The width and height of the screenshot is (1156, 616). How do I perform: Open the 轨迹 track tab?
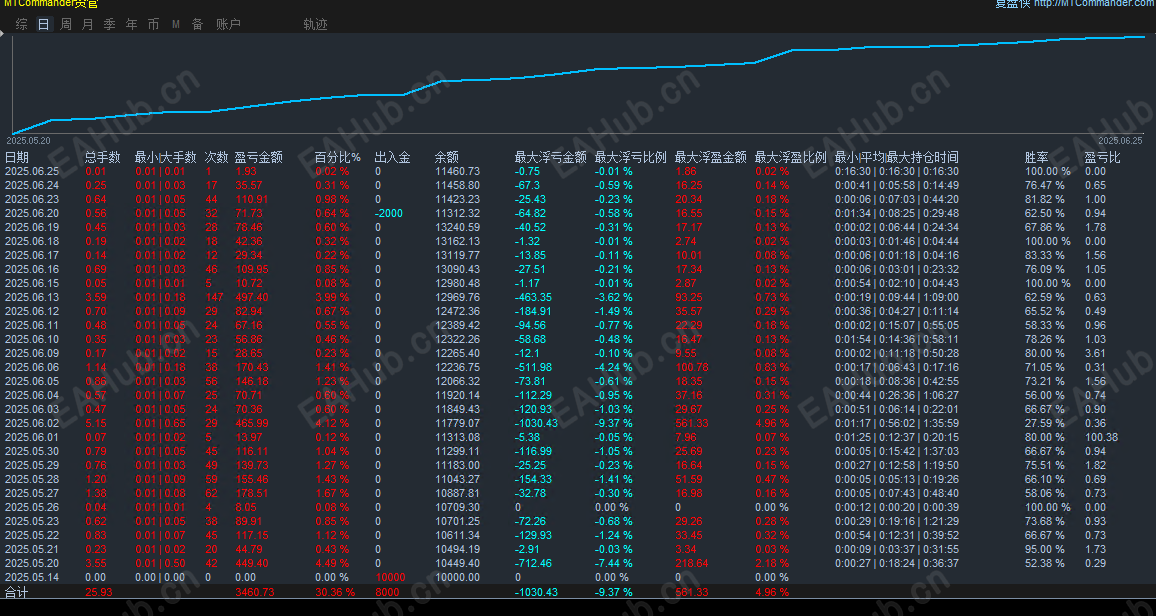(315, 24)
